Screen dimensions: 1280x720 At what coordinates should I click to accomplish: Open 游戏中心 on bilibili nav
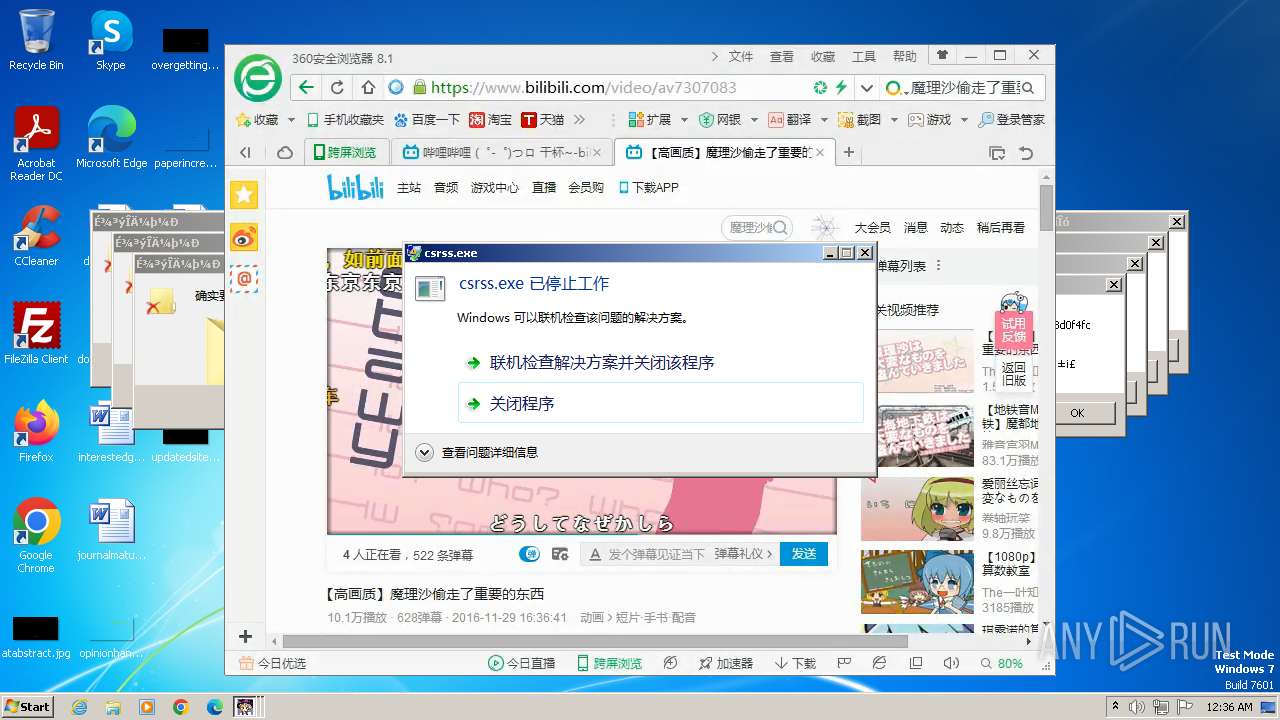(x=495, y=187)
